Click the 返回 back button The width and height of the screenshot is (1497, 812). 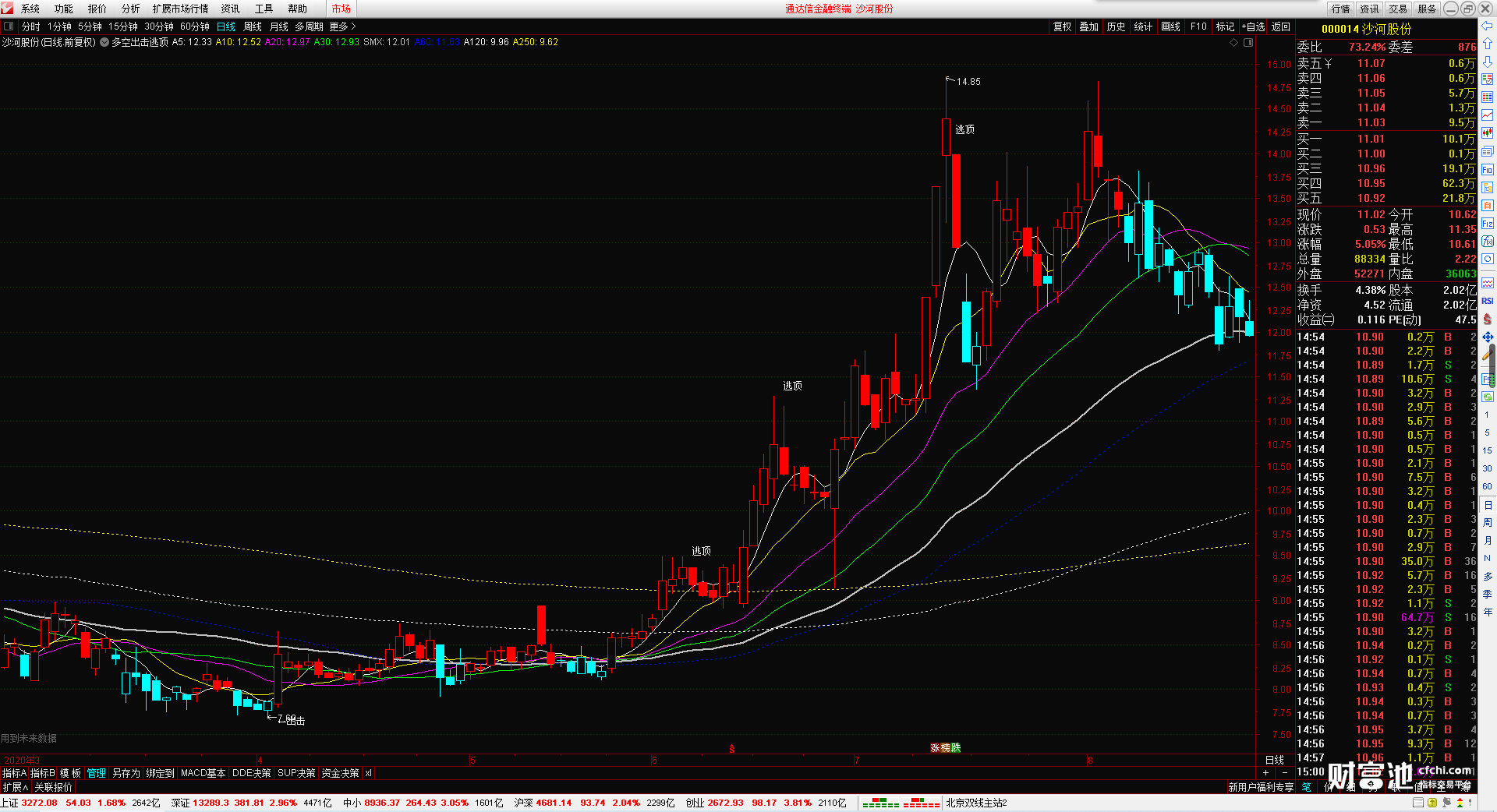pyautogui.click(x=1281, y=26)
